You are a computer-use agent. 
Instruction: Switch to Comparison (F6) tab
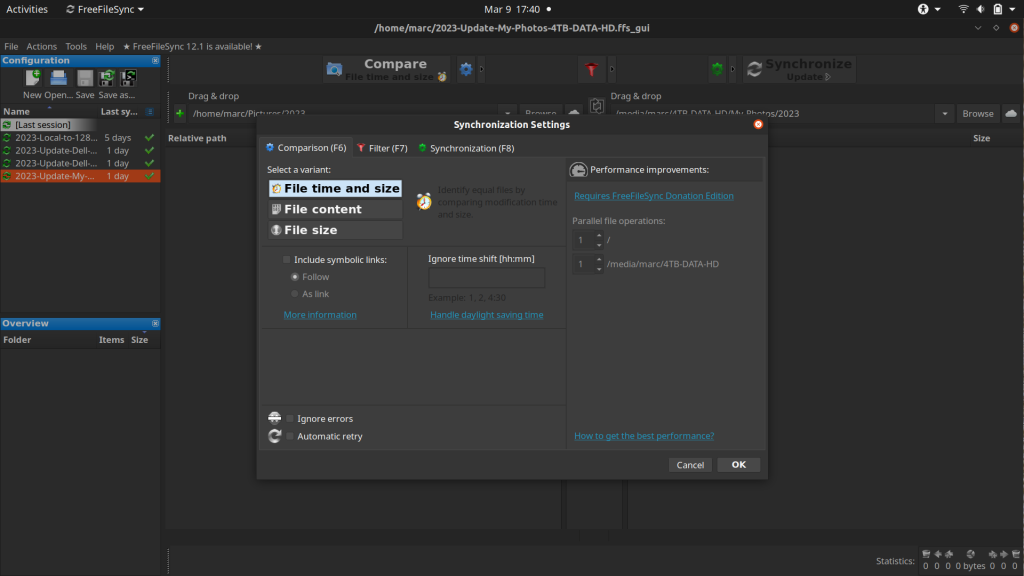coord(306,148)
